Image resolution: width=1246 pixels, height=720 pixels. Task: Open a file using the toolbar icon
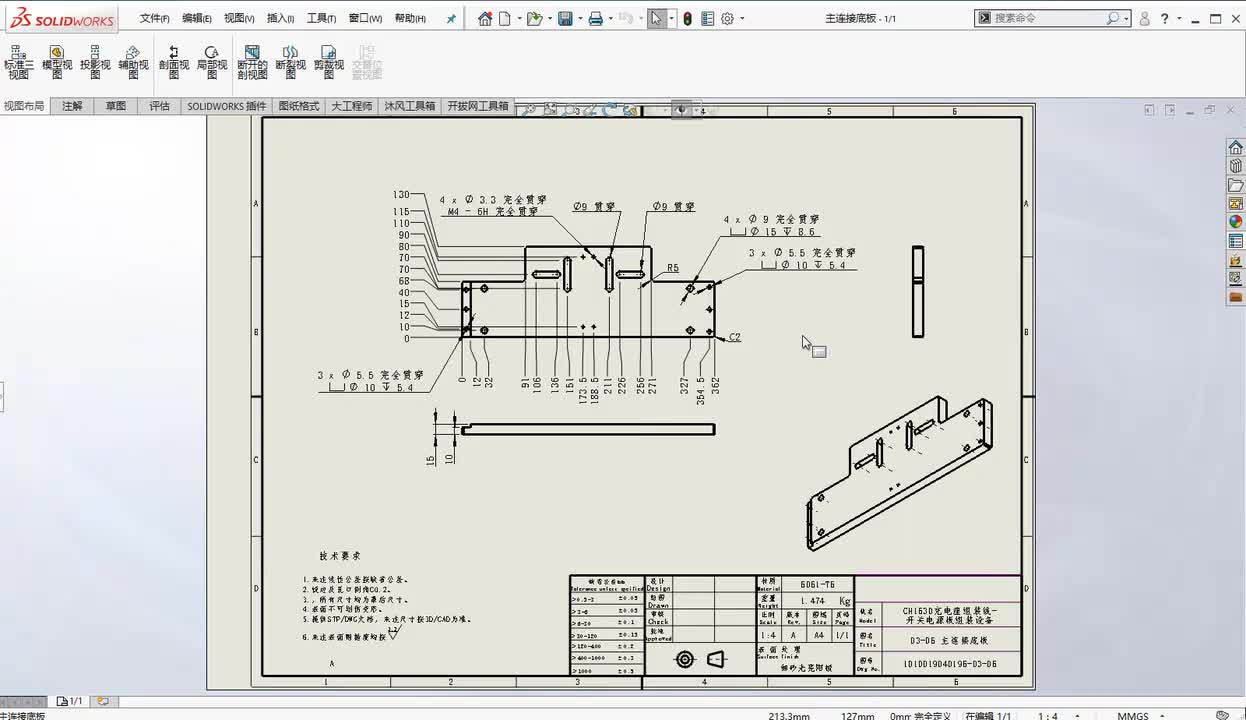[534, 18]
